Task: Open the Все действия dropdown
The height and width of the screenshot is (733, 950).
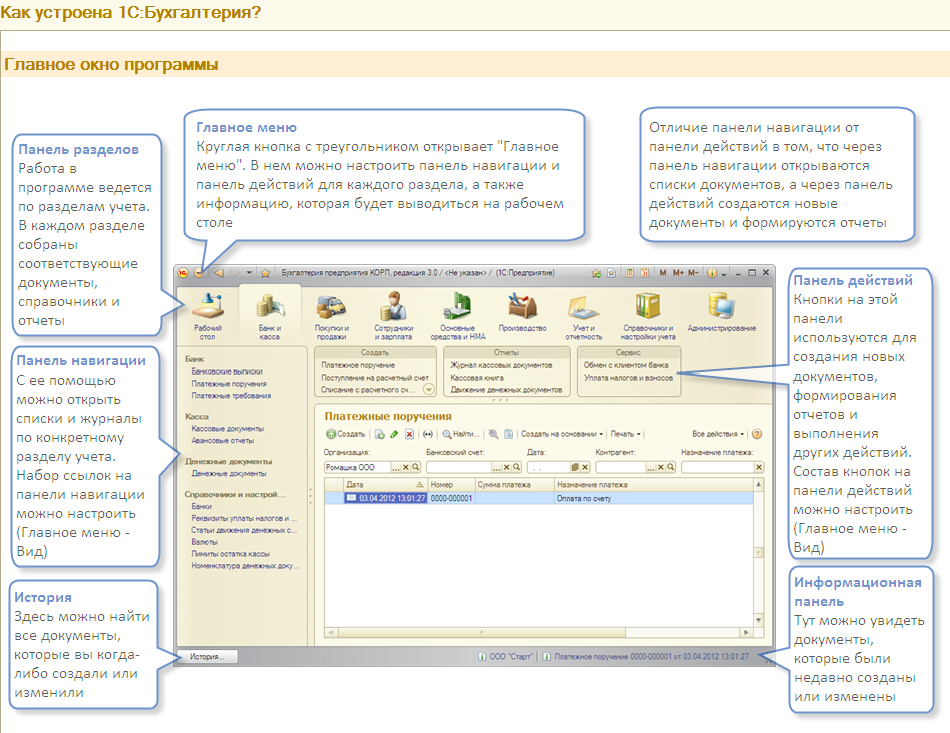Action: [x=718, y=434]
